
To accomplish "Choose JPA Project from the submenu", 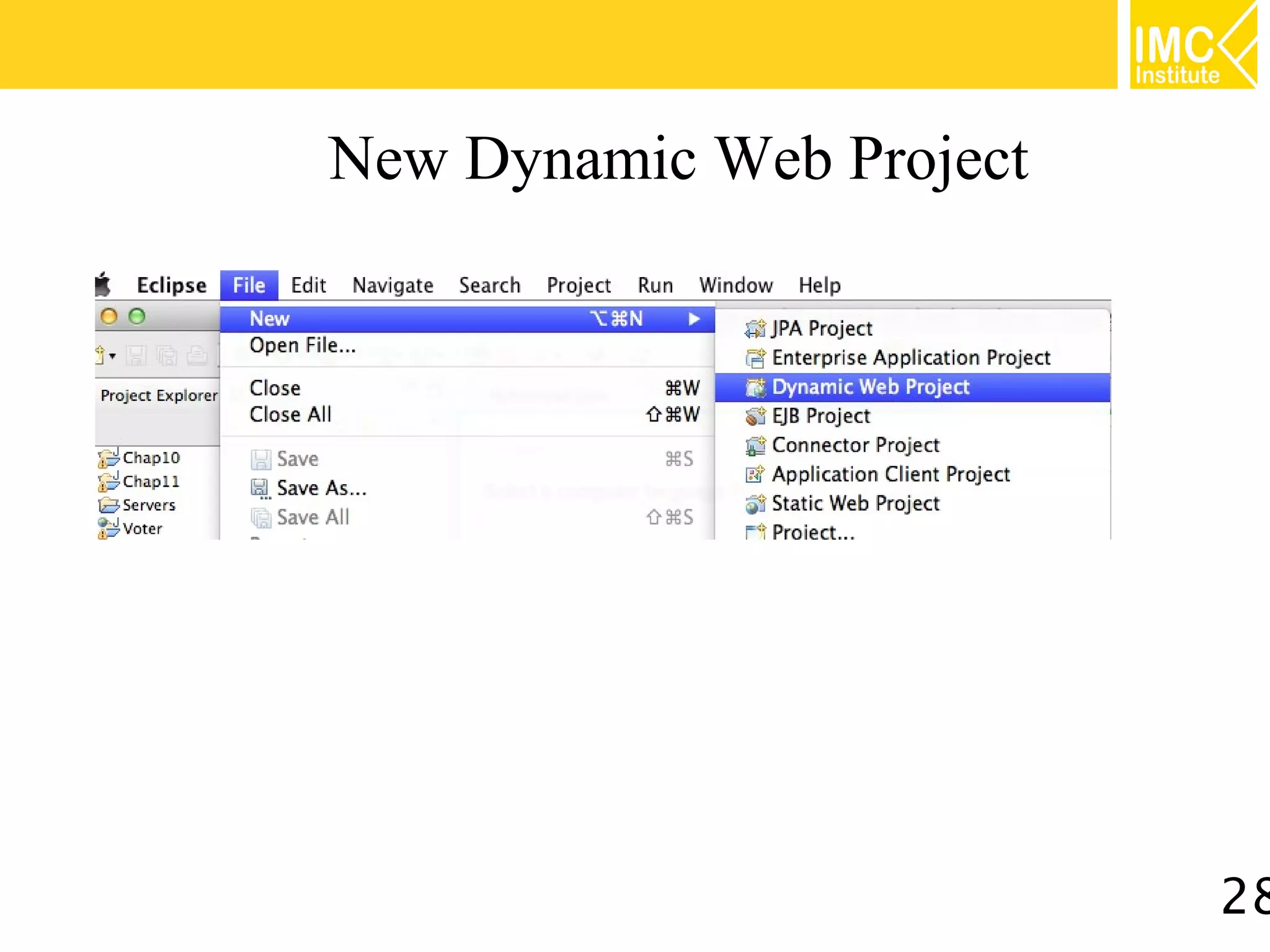I will click(x=913, y=328).
